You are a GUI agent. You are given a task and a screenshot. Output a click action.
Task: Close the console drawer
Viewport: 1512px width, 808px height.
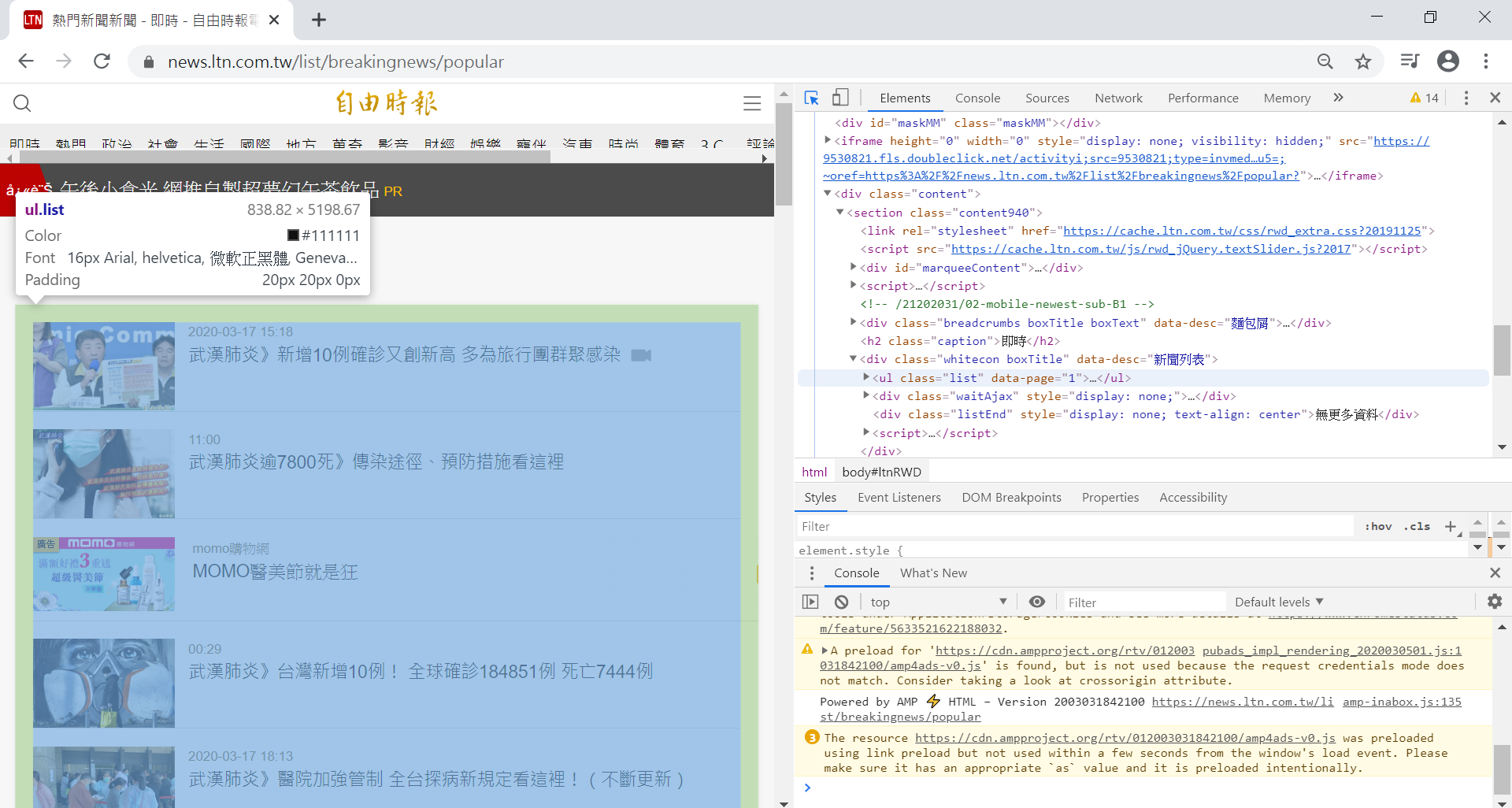click(x=1495, y=573)
